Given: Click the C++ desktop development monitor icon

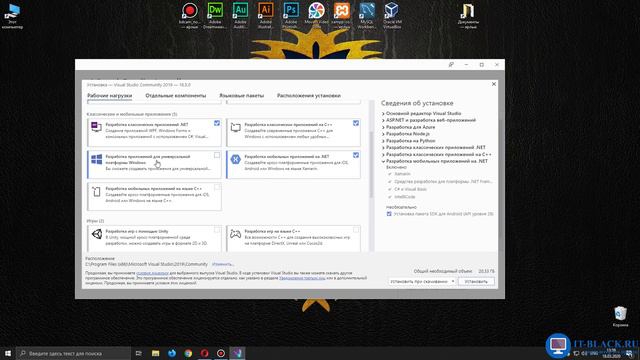Looking at the screenshot, I should pos(235,127).
